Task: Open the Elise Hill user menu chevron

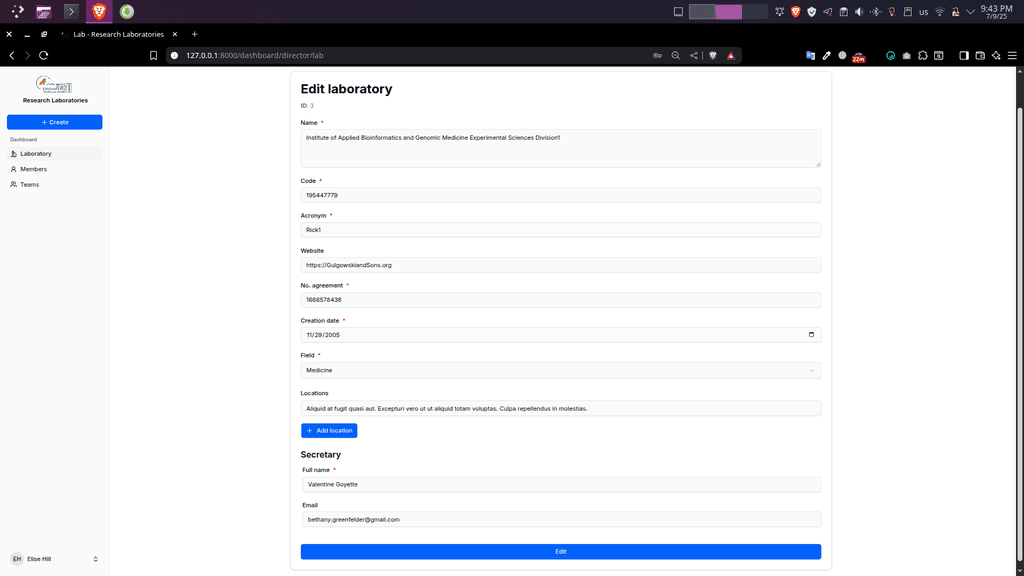Action: point(95,559)
